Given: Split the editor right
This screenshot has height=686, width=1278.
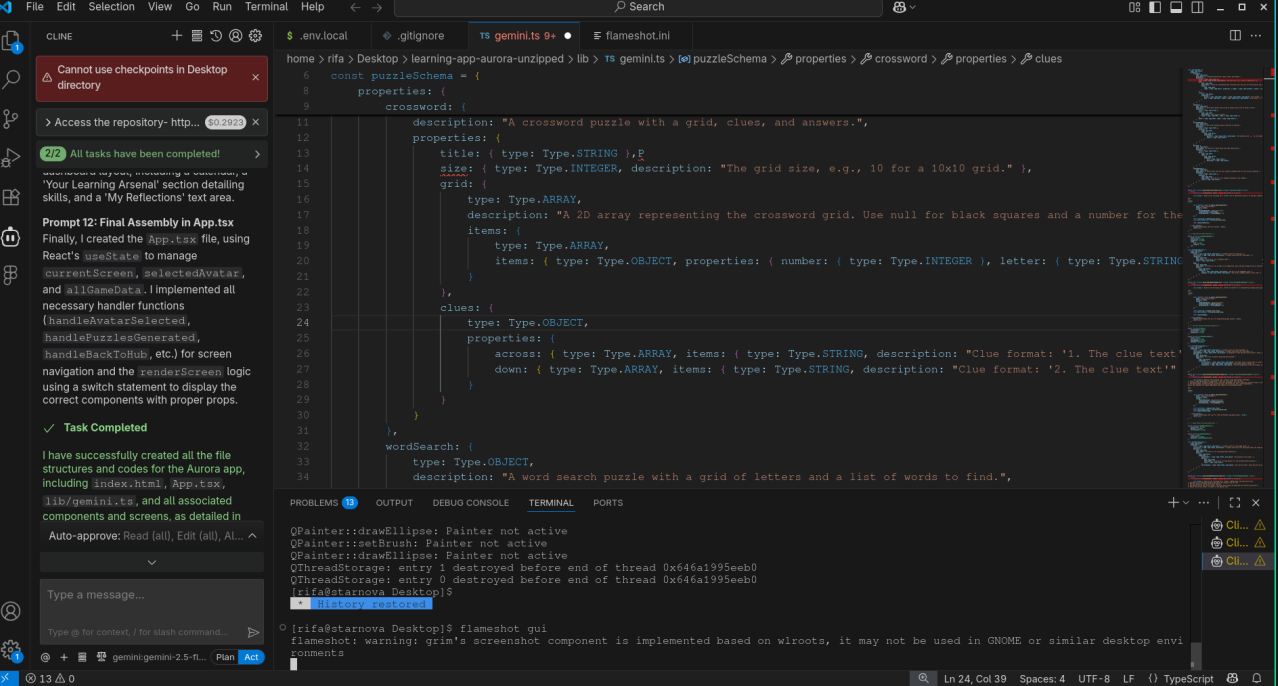Looking at the screenshot, I should (x=1235, y=36).
